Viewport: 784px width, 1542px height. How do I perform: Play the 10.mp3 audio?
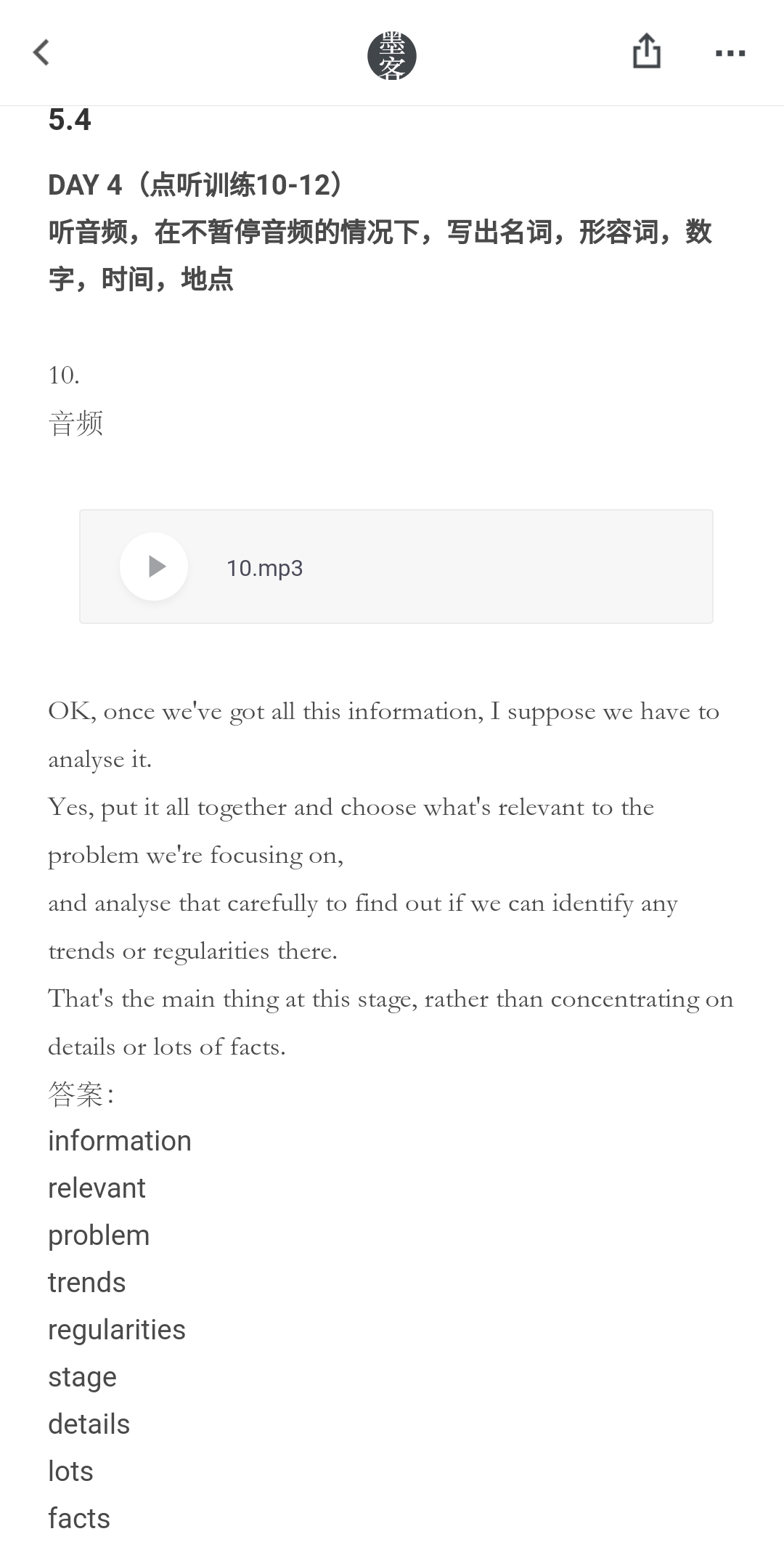click(x=154, y=567)
